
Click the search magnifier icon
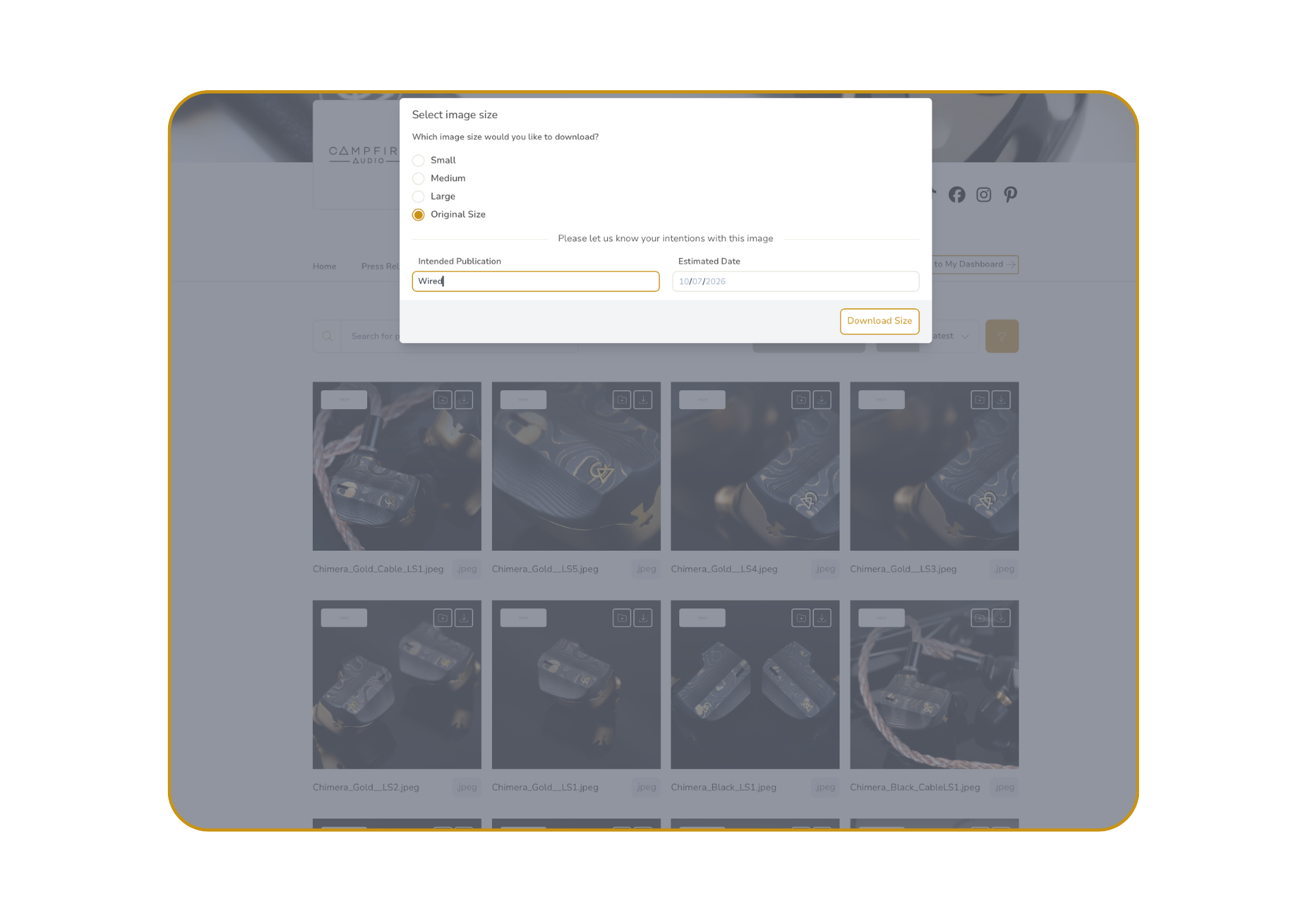click(327, 336)
